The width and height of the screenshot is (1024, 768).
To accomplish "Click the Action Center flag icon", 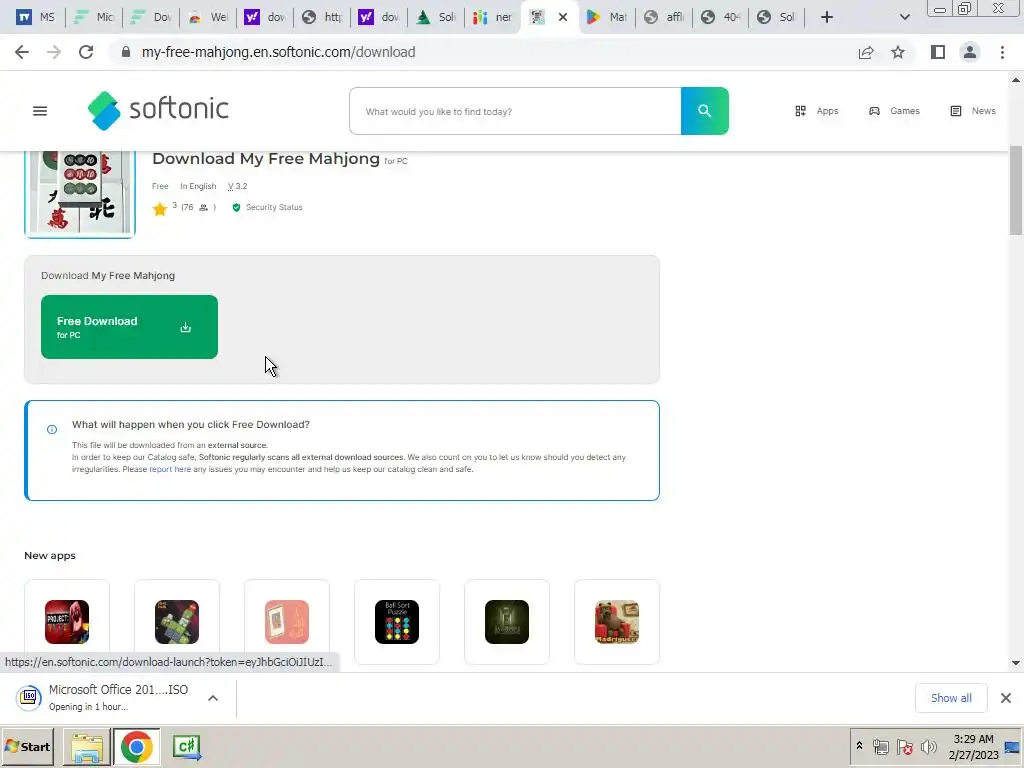I will tap(904, 746).
